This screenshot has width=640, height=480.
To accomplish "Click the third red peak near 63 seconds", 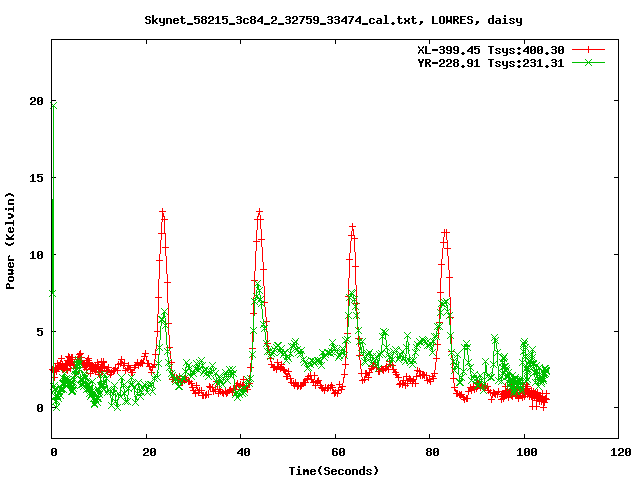I will pos(353,226).
